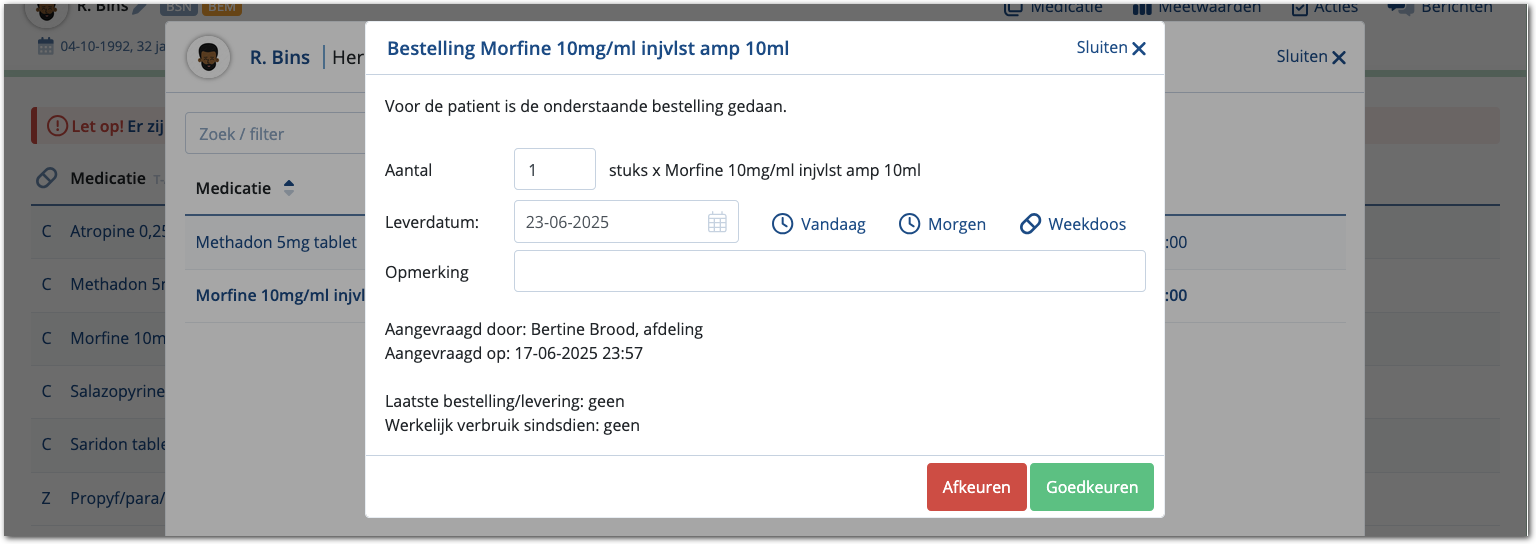Approve the order with Goedkeuren
This screenshot has height=544, width=1536.
coord(1091,487)
